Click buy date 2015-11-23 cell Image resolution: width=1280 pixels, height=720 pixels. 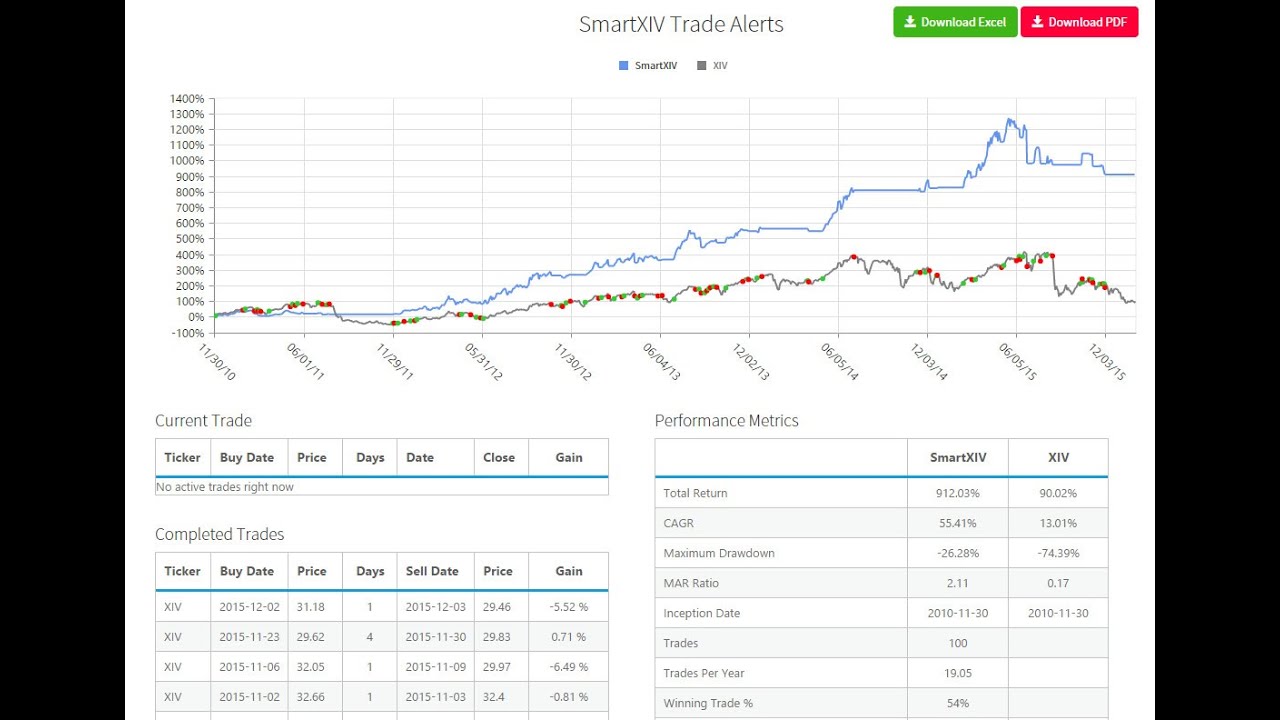pyautogui.click(x=249, y=637)
